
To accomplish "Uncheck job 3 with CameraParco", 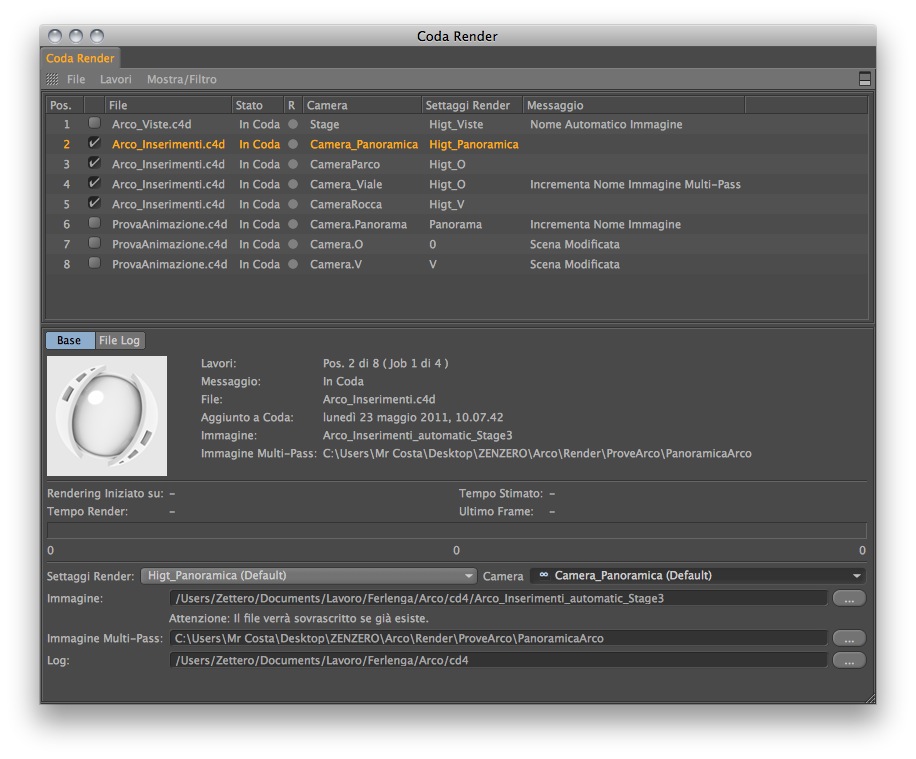I will 94,163.
